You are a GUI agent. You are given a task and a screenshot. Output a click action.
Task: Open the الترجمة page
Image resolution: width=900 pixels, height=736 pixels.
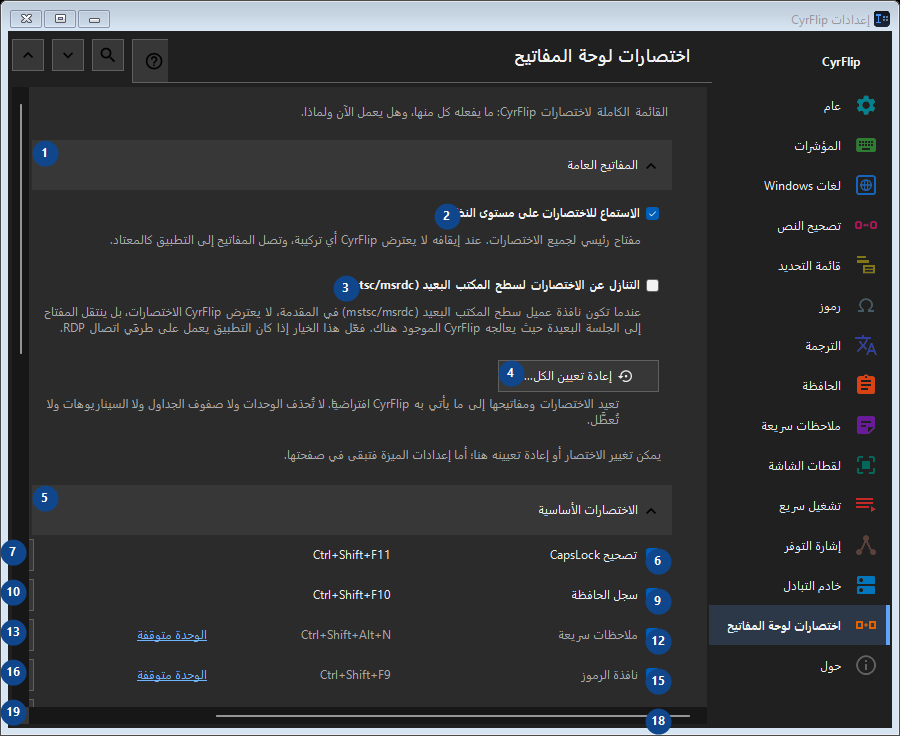(823, 346)
